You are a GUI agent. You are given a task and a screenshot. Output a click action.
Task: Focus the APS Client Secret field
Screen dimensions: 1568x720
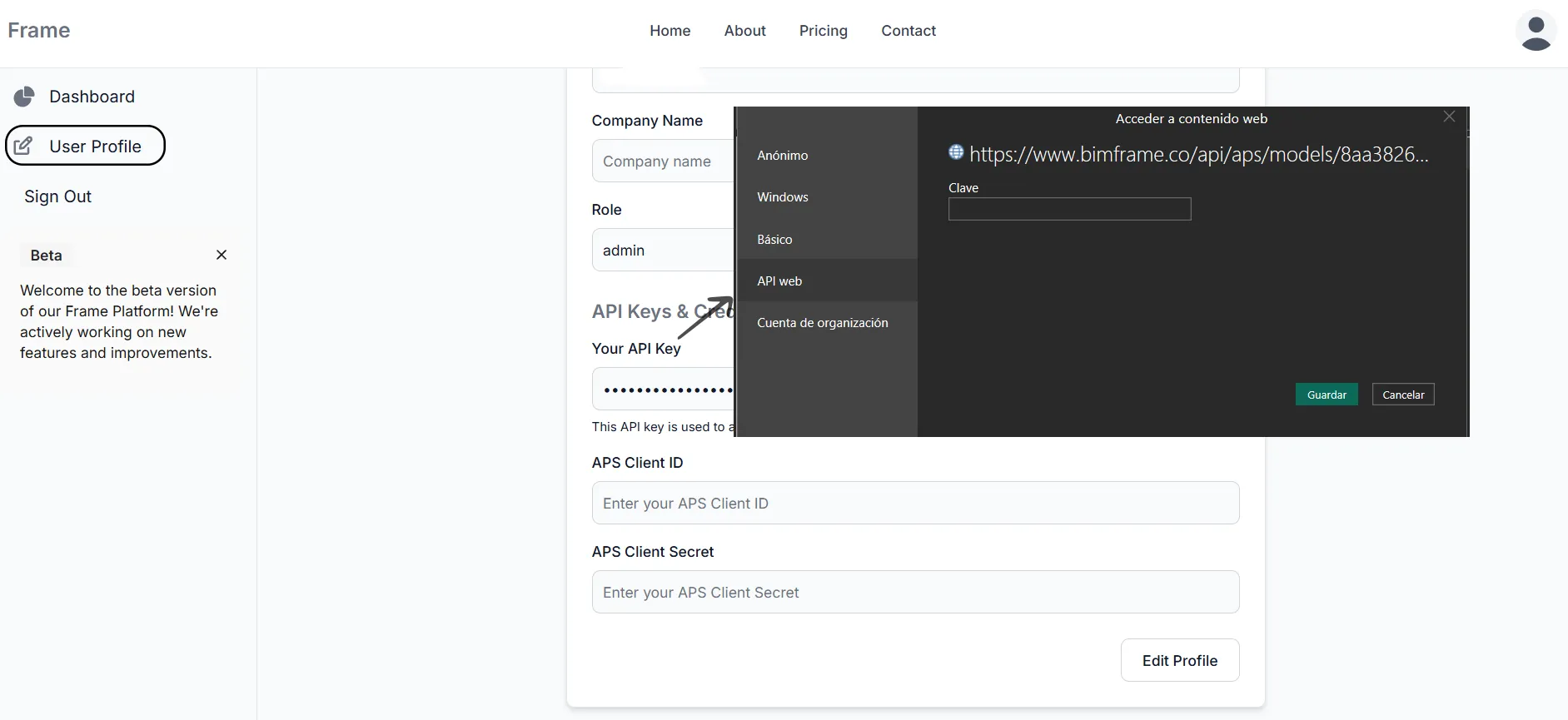tap(915, 592)
